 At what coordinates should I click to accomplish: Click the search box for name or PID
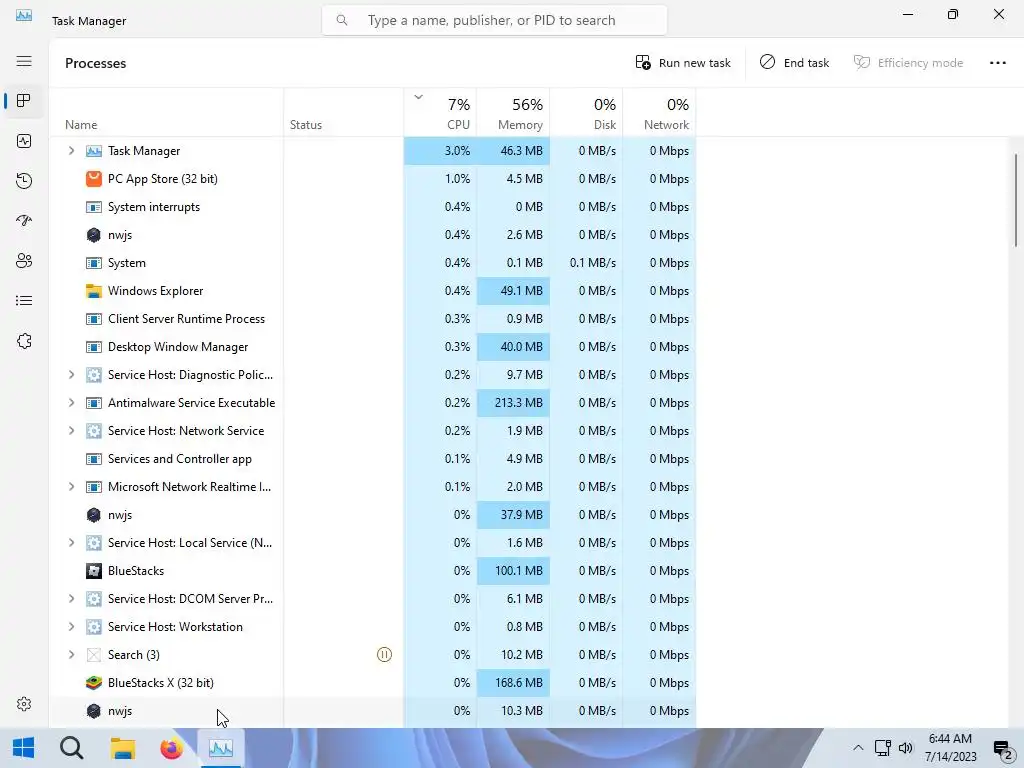[x=494, y=20]
